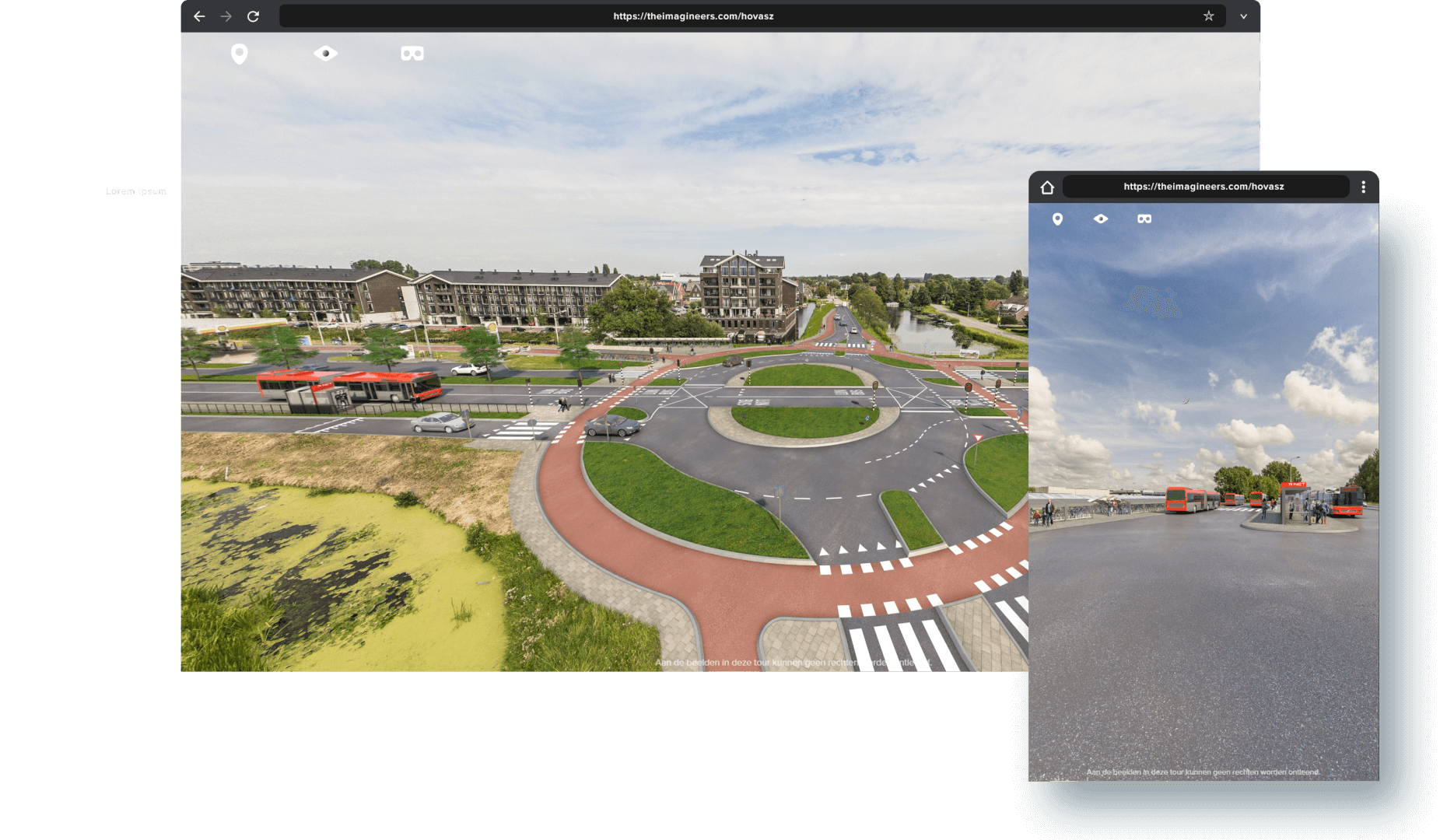The width and height of the screenshot is (1440, 840).
Task: Click the desktop browser address bar
Action: click(x=692, y=16)
